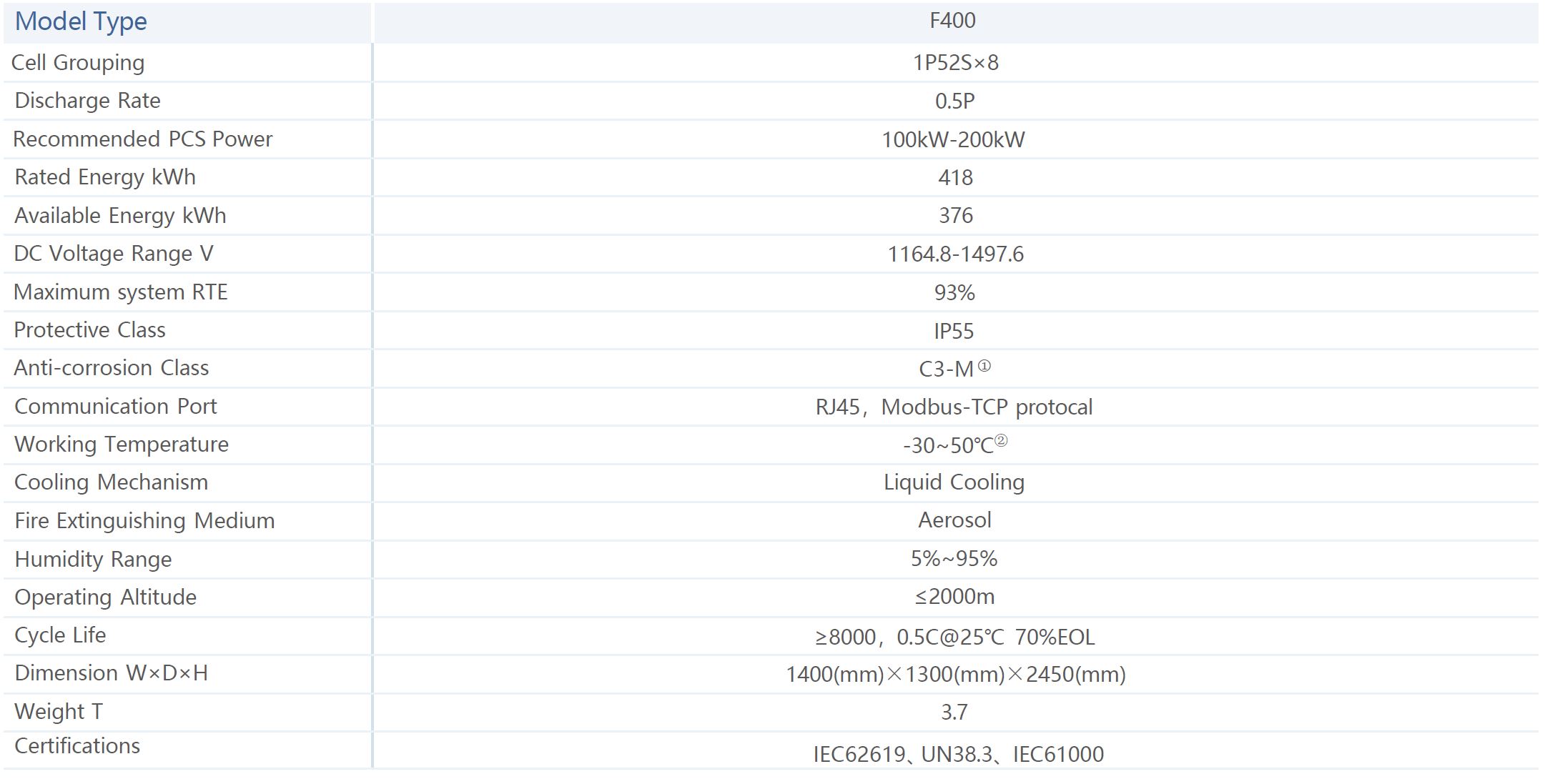This screenshot has width=1545, height=784.
Task: Select the IP55 protective class value
Action: [954, 331]
